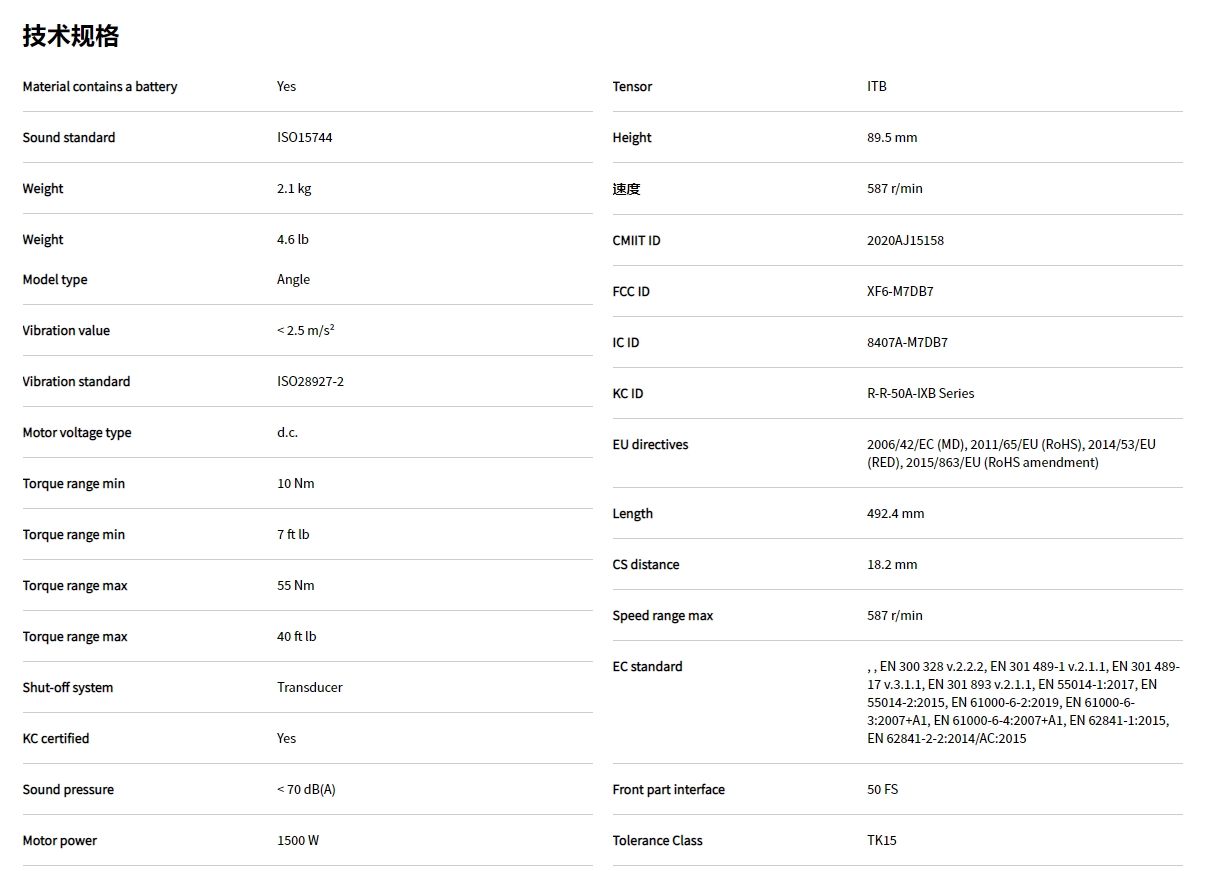Click the 2.1 kg weight value
The width and height of the screenshot is (1210, 871).
tap(294, 189)
